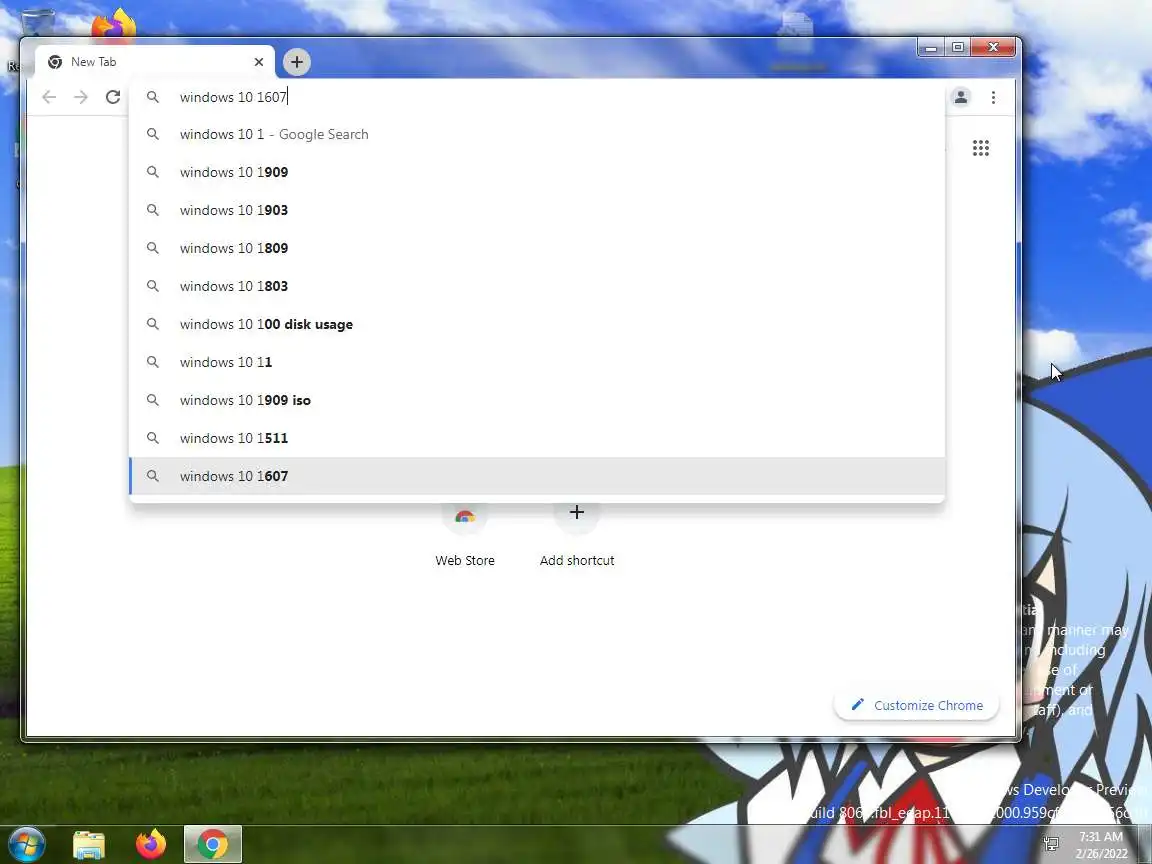Select the New Tab tab
Image resolution: width=1152 pixels, height=864 pixels.
click(x=154, y=62)
